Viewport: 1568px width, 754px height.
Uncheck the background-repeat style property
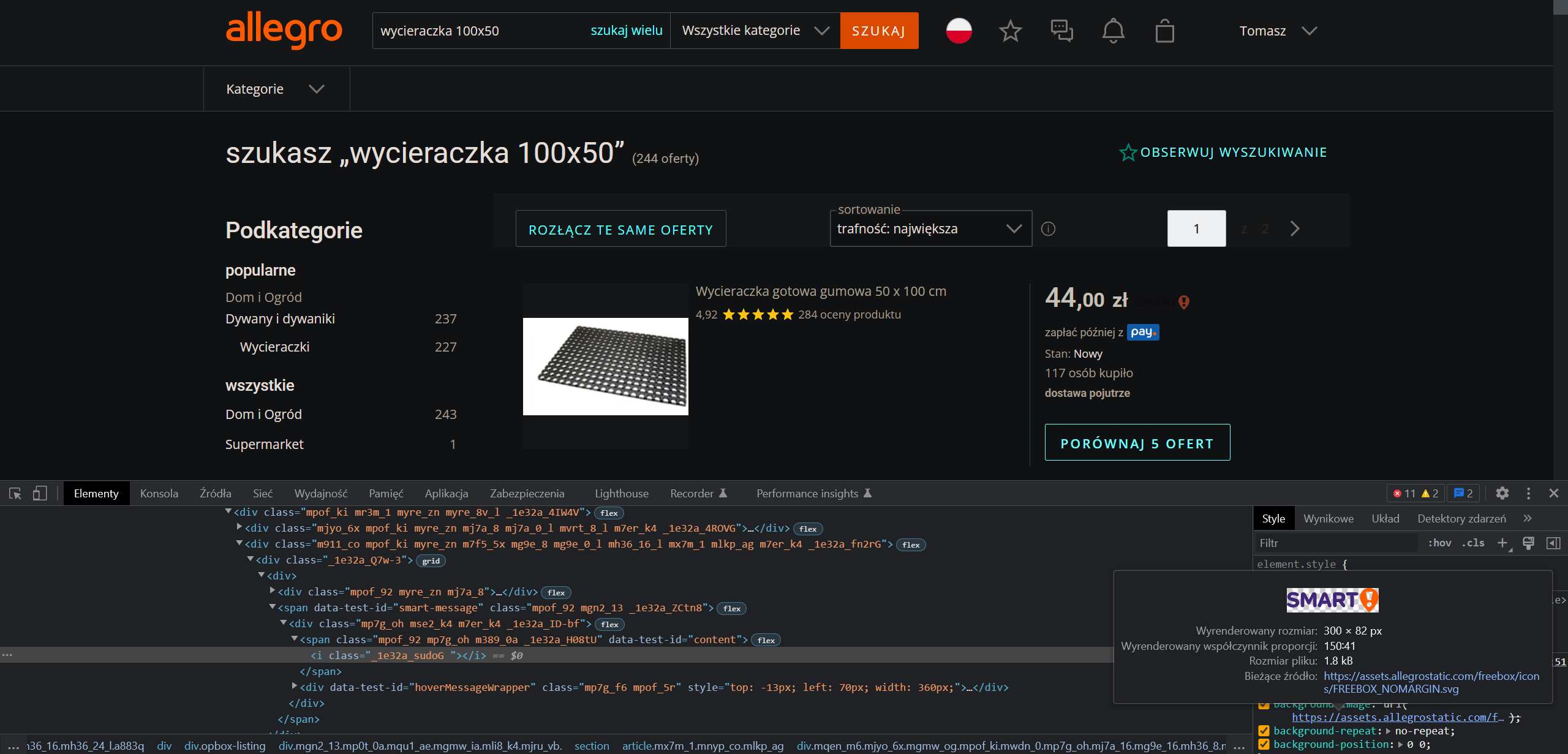click(1265, 731)
